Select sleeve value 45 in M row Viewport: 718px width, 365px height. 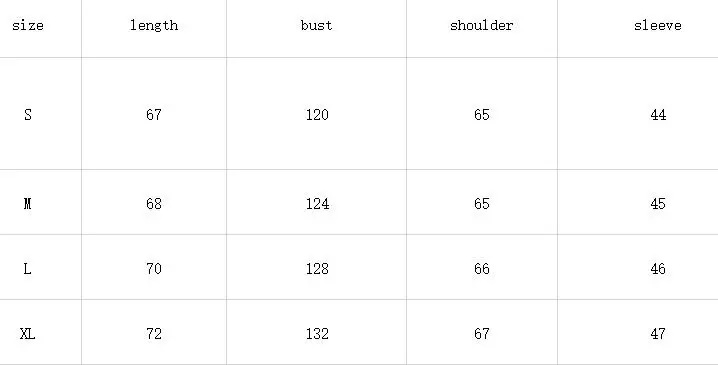pos(658,203)
